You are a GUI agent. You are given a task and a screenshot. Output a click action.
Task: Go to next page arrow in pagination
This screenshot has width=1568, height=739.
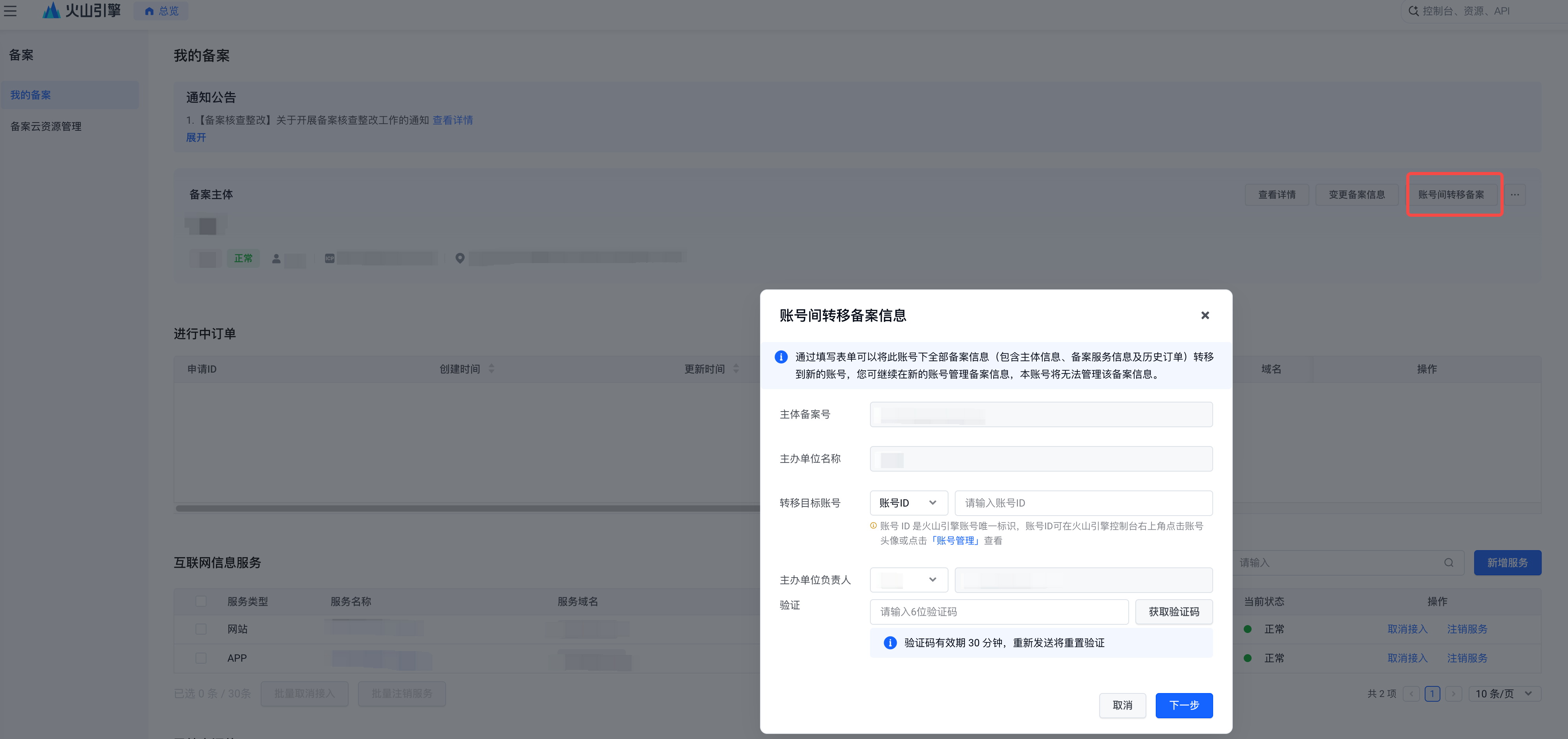tap(1454, 694)
